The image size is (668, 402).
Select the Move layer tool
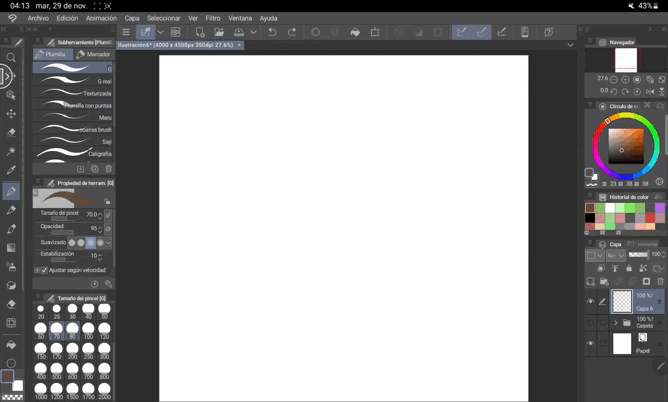[11, 114]
